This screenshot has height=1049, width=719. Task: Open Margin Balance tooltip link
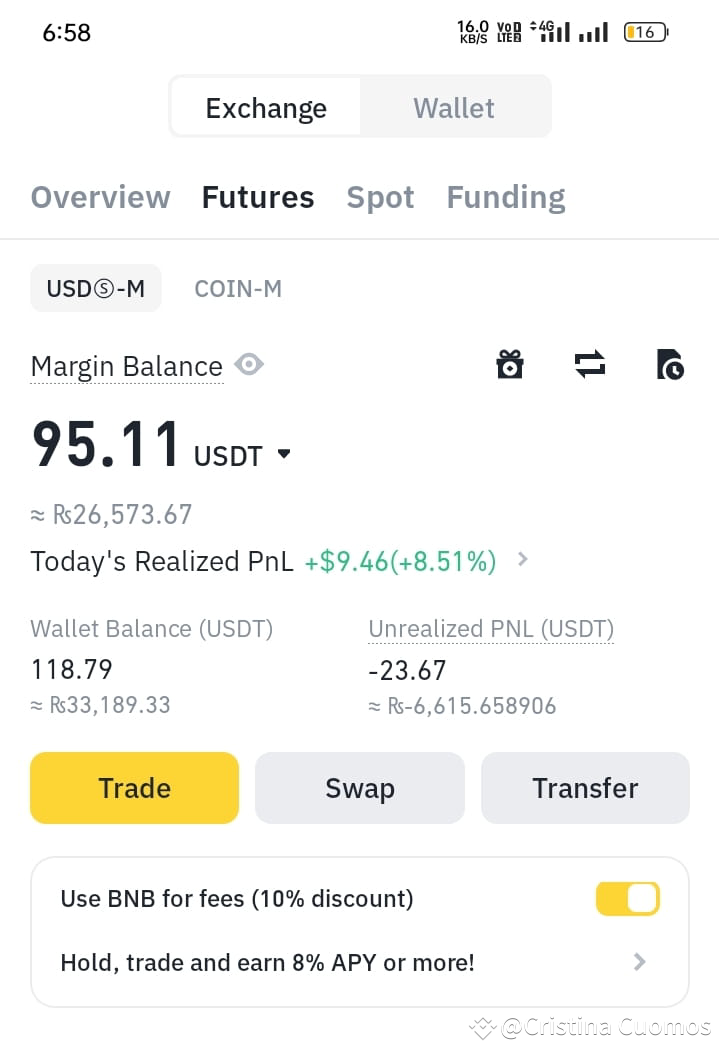pyautogui.click(x=126, y=365)
